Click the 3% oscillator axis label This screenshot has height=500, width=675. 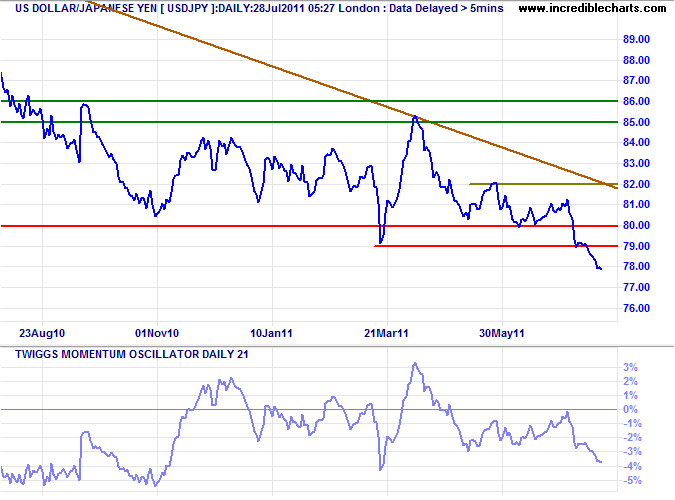tap(630, 367)
